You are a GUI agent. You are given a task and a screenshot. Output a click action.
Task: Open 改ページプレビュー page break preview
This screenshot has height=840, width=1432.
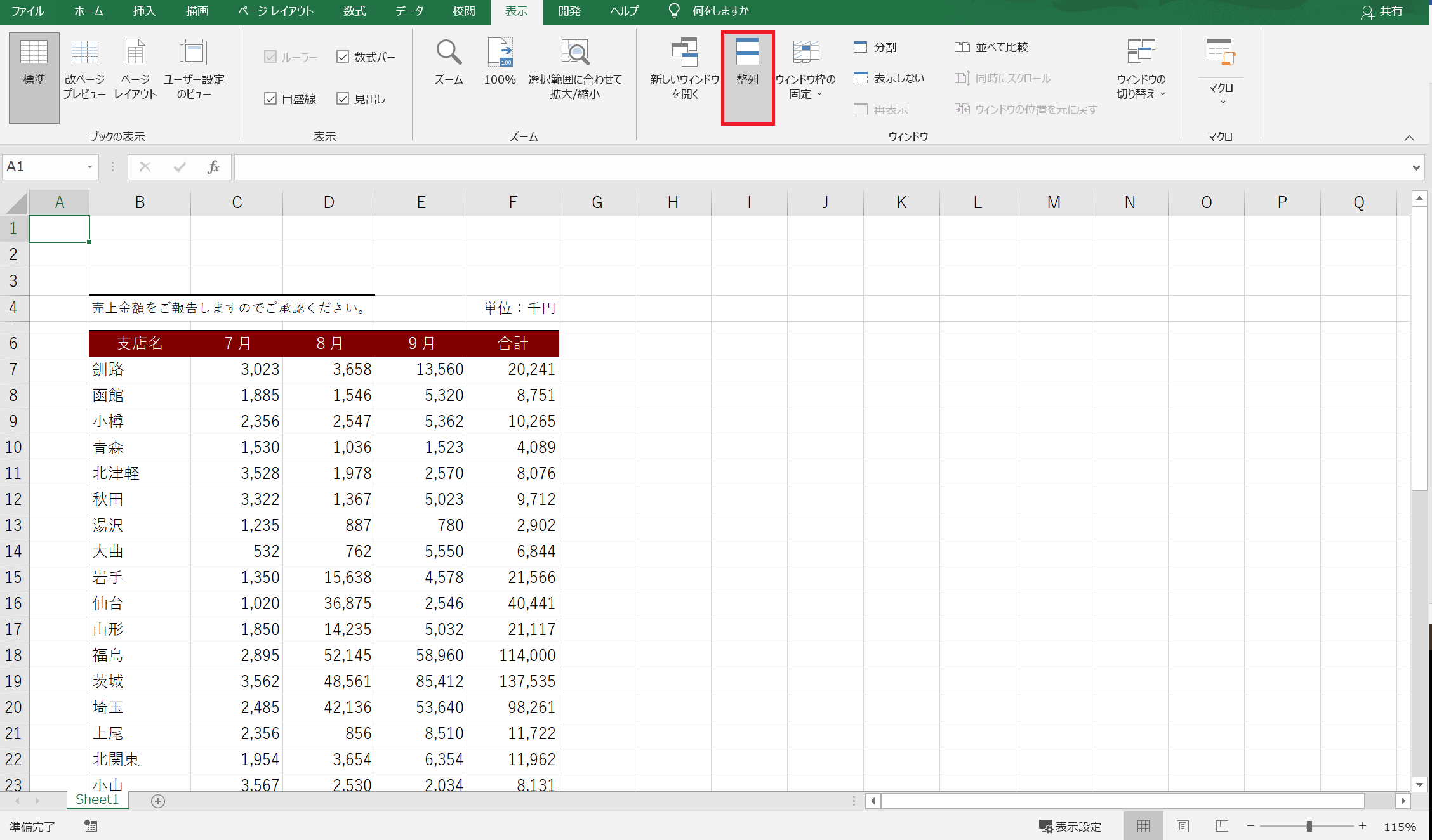pos(84,69)
